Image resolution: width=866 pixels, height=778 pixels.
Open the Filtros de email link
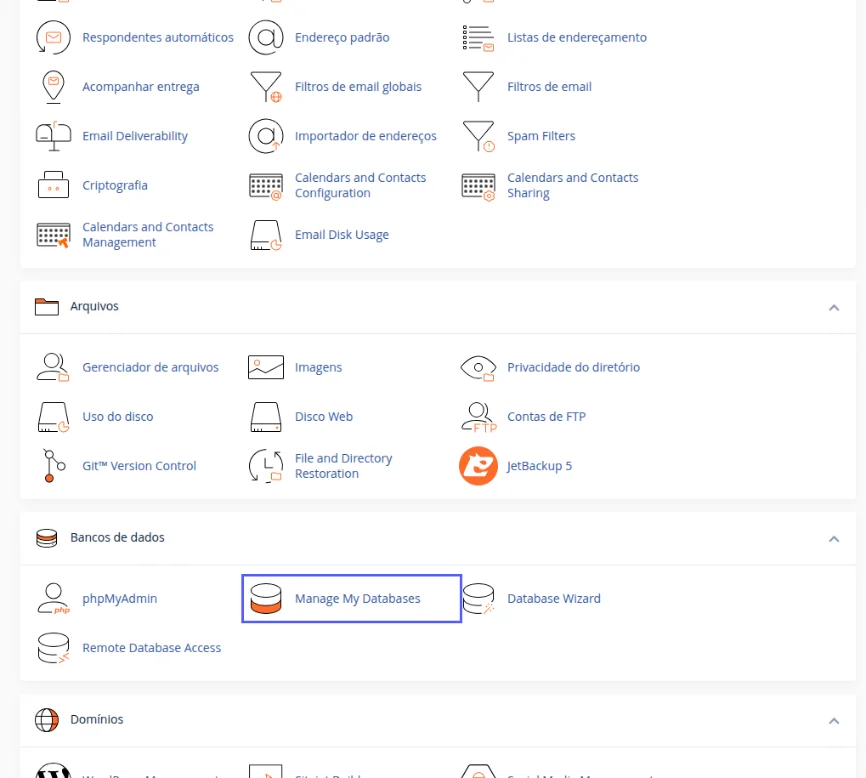coord(549,87)
